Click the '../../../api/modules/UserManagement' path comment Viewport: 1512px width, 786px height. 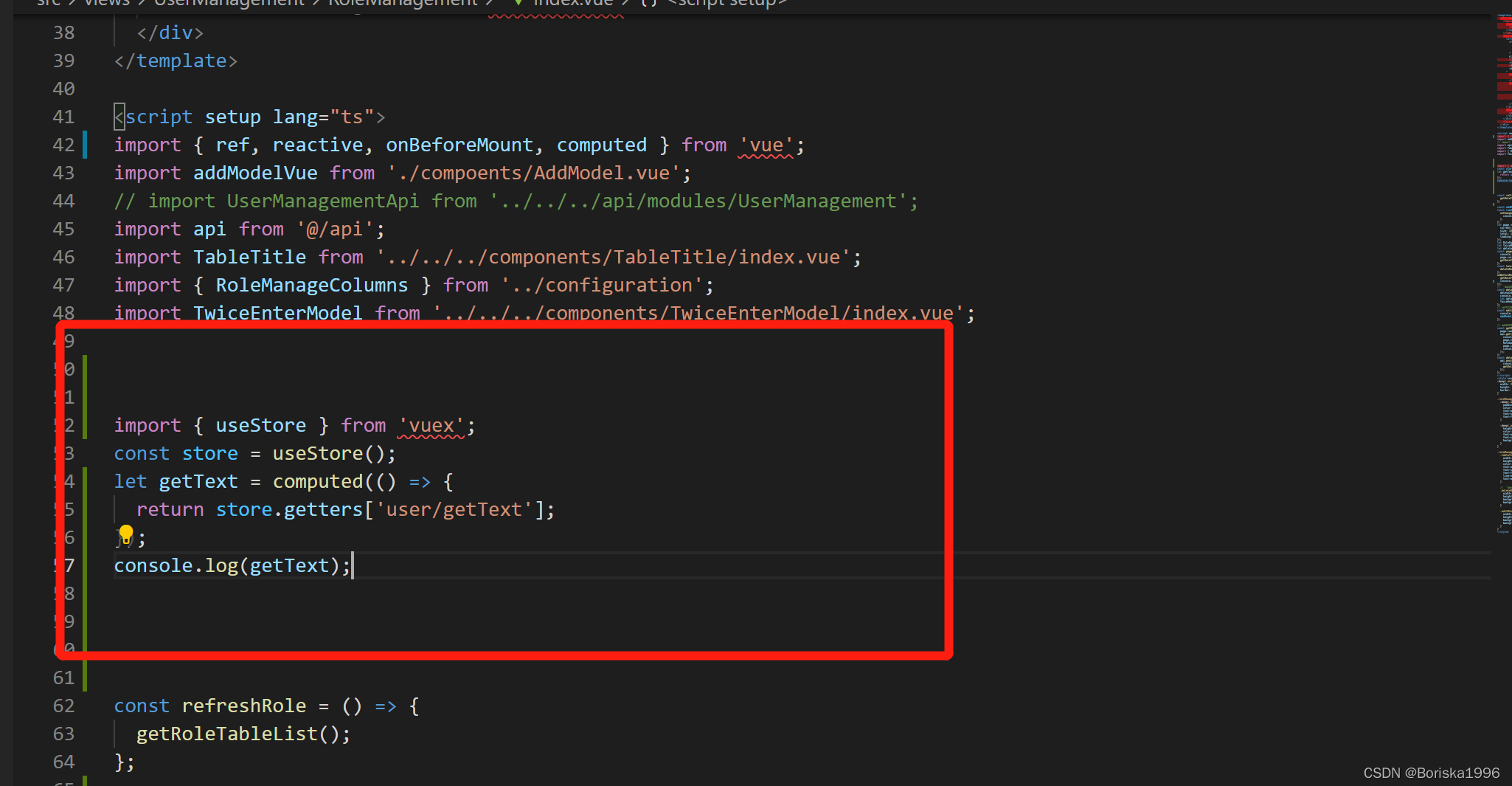pos(698,201)
